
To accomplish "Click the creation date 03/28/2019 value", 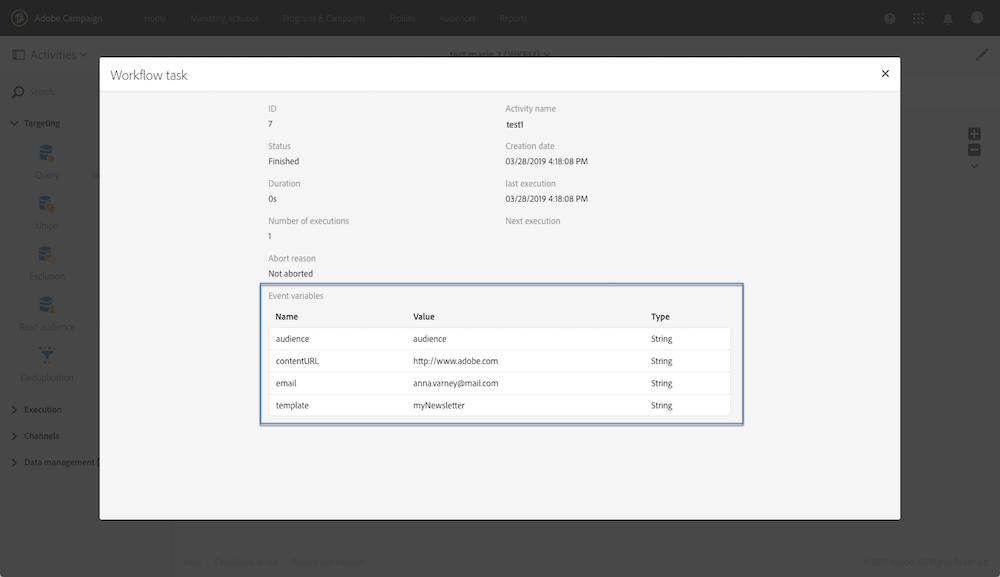I will tap(547, 161).
